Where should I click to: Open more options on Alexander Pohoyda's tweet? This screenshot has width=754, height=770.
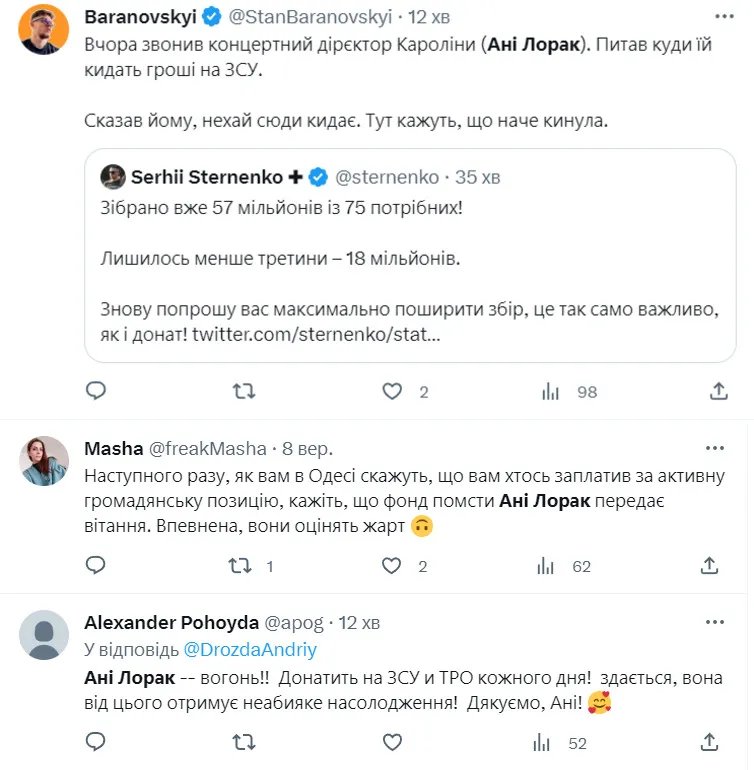coord(714,622)
